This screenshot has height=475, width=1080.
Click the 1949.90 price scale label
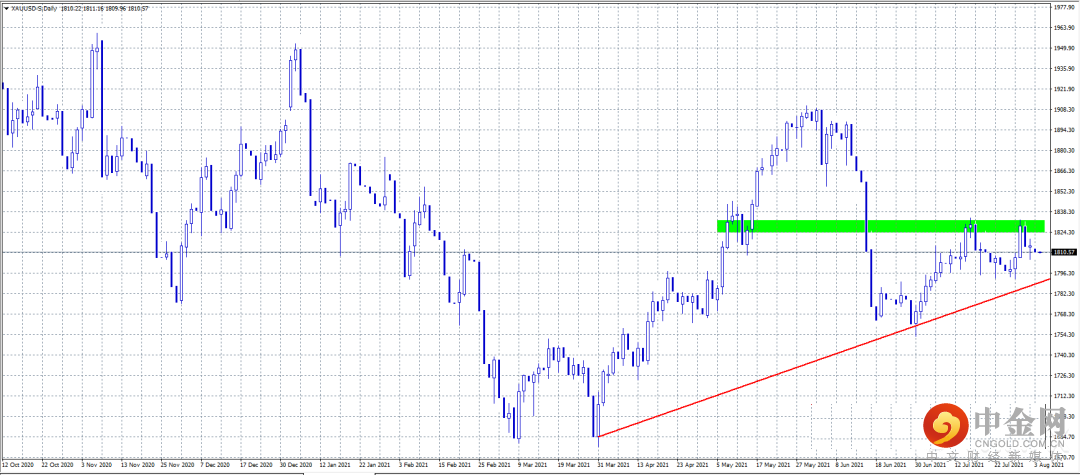[1064, 48]
